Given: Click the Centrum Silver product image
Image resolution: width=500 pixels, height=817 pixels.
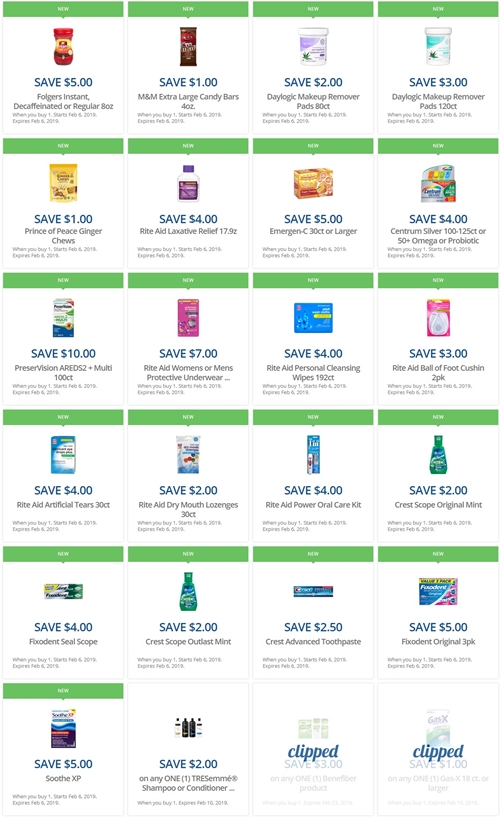Looking at the screenshot, I should coord(438,183).
